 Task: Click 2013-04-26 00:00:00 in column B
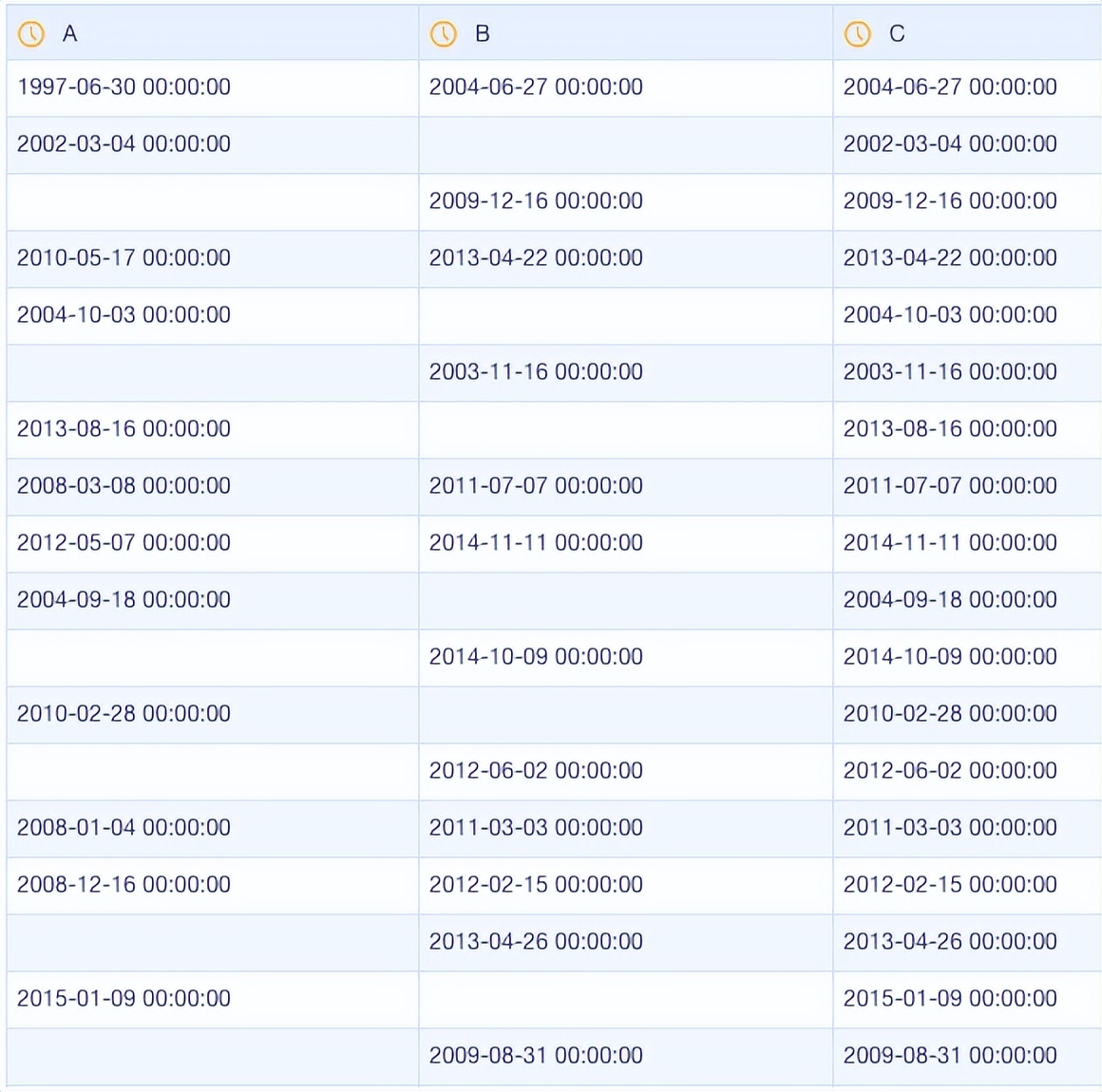click(x=536, y=941)
